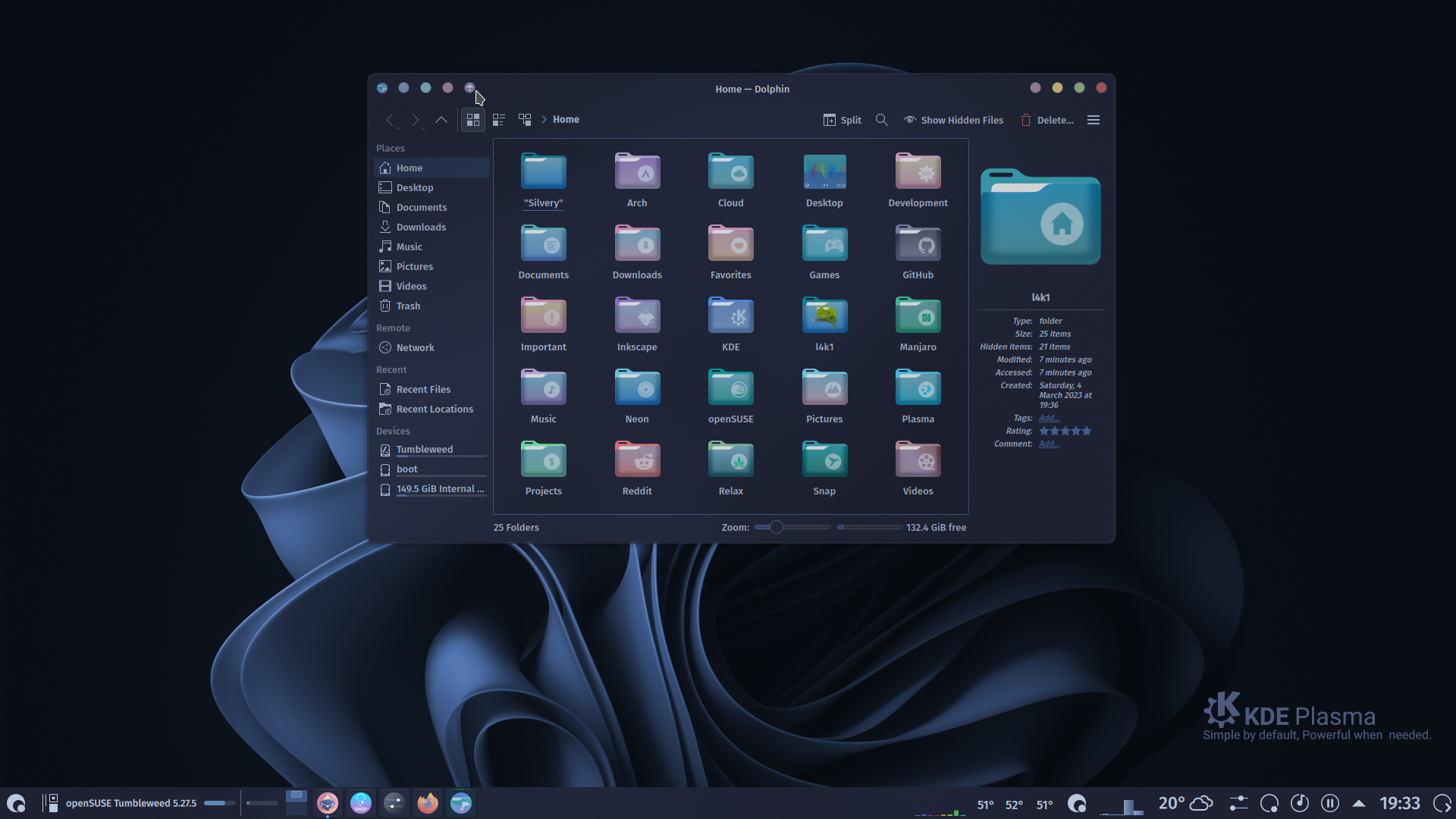This screenshot has width=1456, height=819.
Task: Set rating with the fifth star
Action: [x=1087, y=431]
